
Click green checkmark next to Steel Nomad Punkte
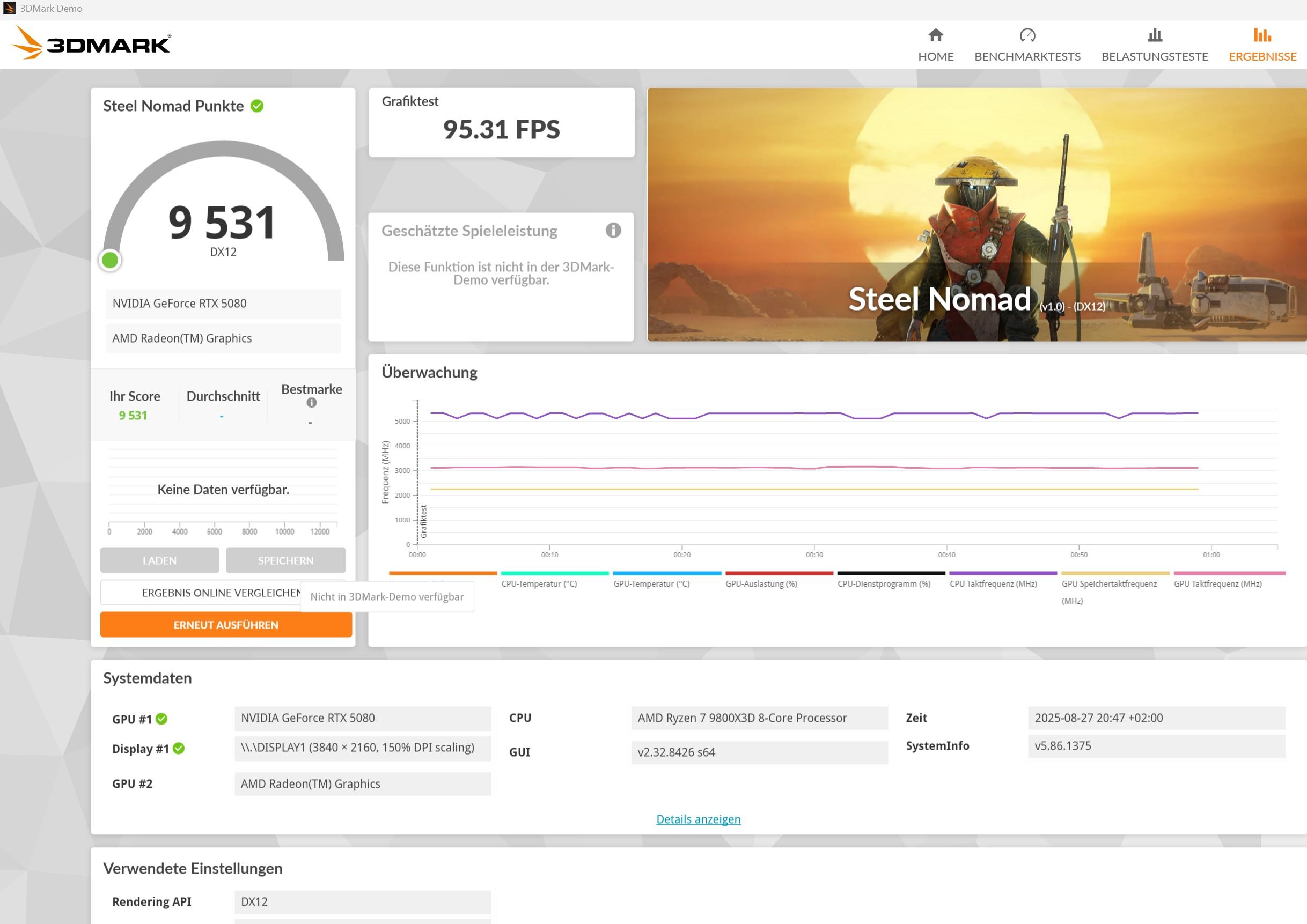(258, 106)
